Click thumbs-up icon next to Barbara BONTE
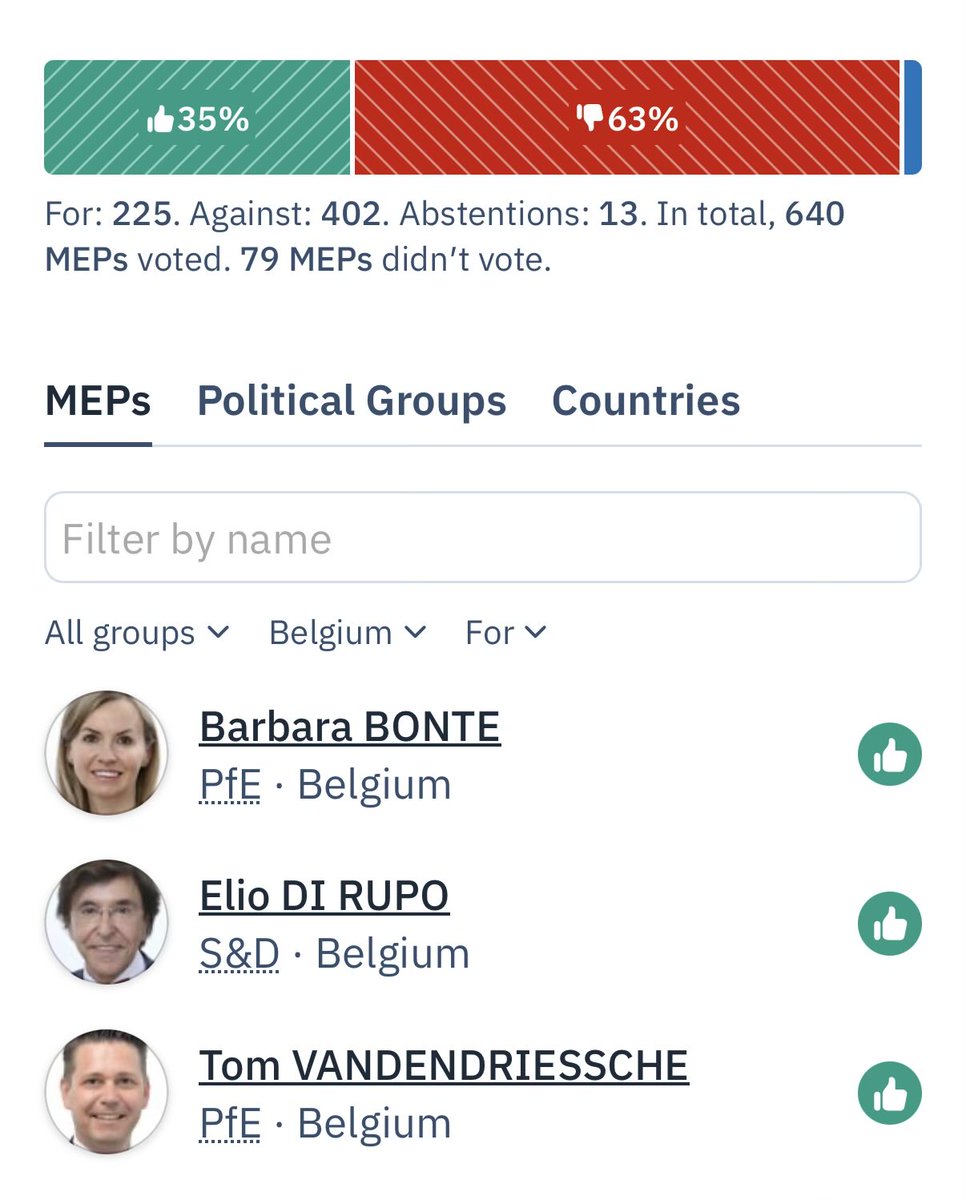The height and width of the screenshot is (1200, 966). point(890,755)
